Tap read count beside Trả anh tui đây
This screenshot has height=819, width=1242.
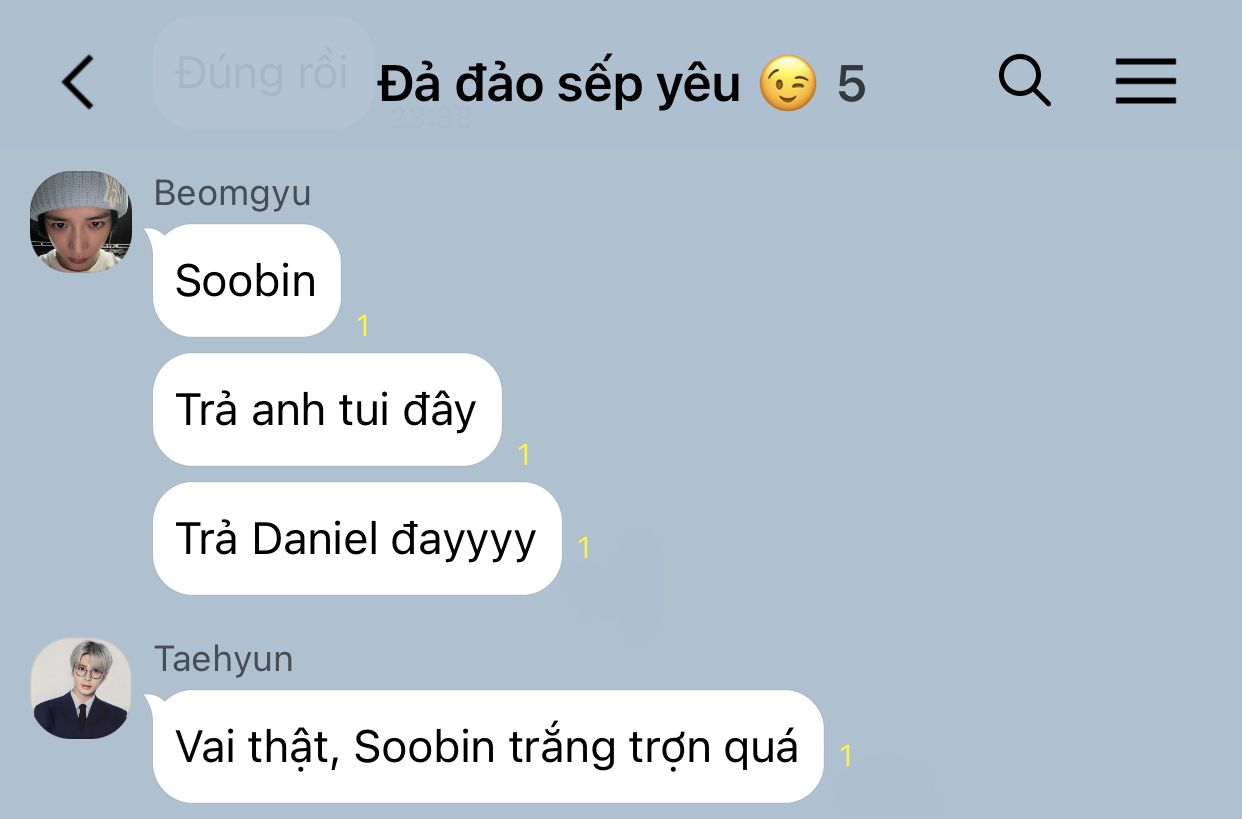(x=524, y=455)
